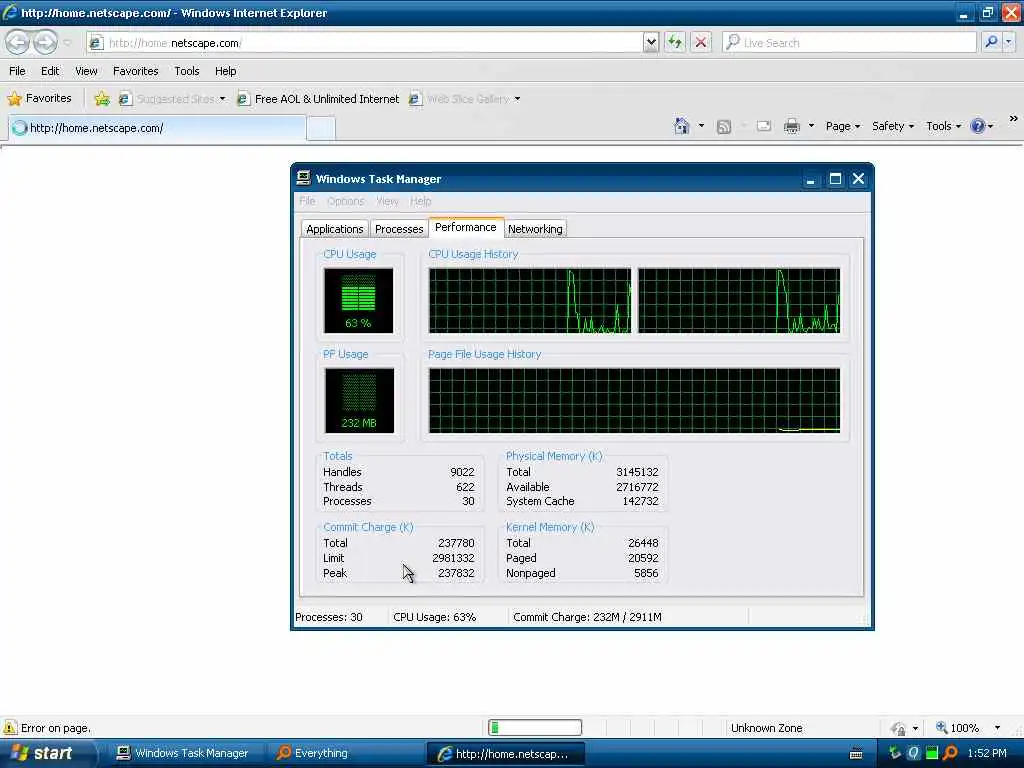Click the Print icon
Image resolution: width=1024 pixels, height=768 pixels.
[792, 126]
